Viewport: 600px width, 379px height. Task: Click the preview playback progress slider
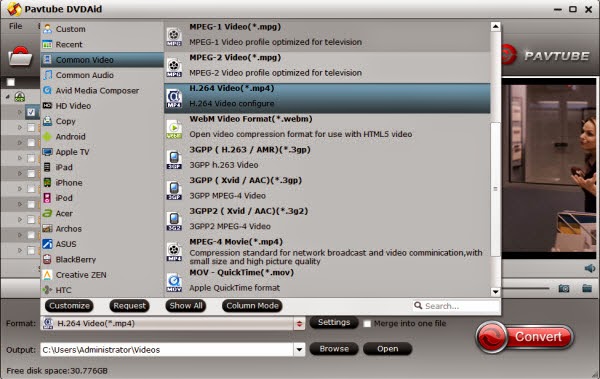(526, 288)
